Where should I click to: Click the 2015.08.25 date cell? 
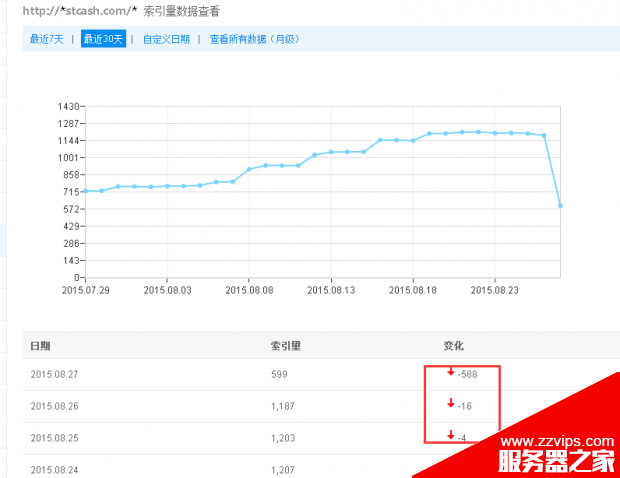click(x=55, y=438)
